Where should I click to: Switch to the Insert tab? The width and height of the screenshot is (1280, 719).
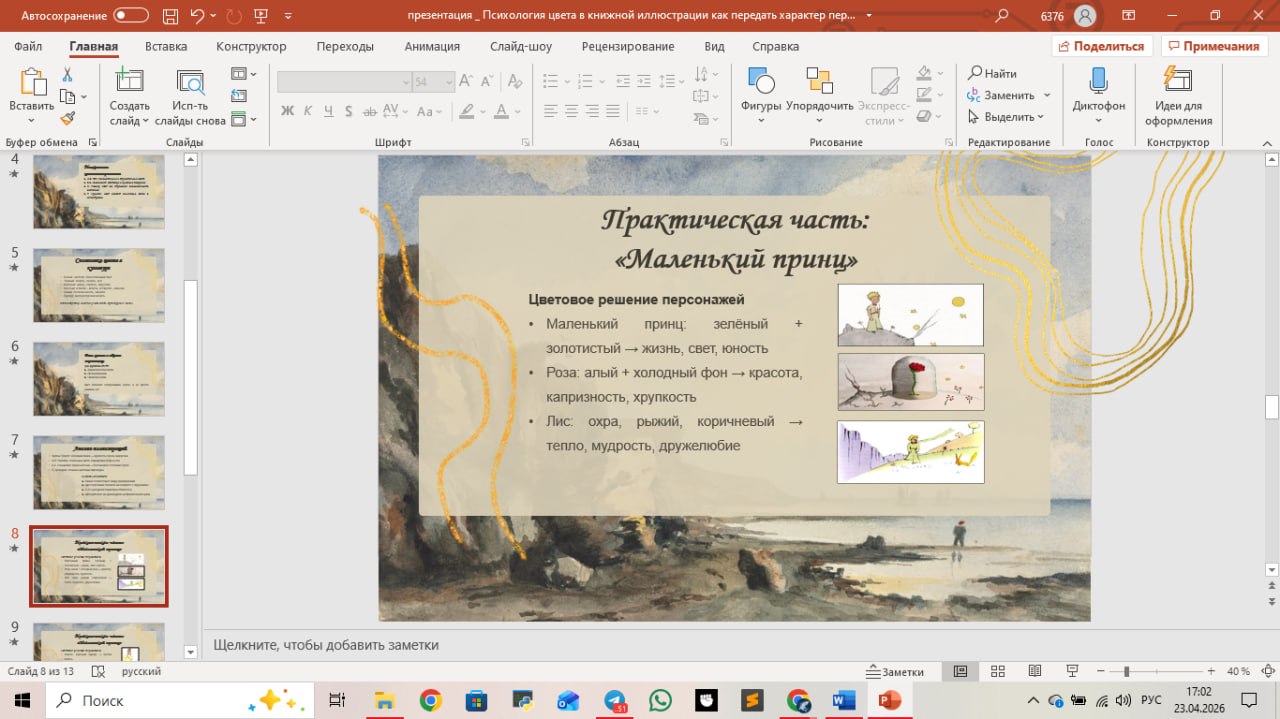pos(166,46)
